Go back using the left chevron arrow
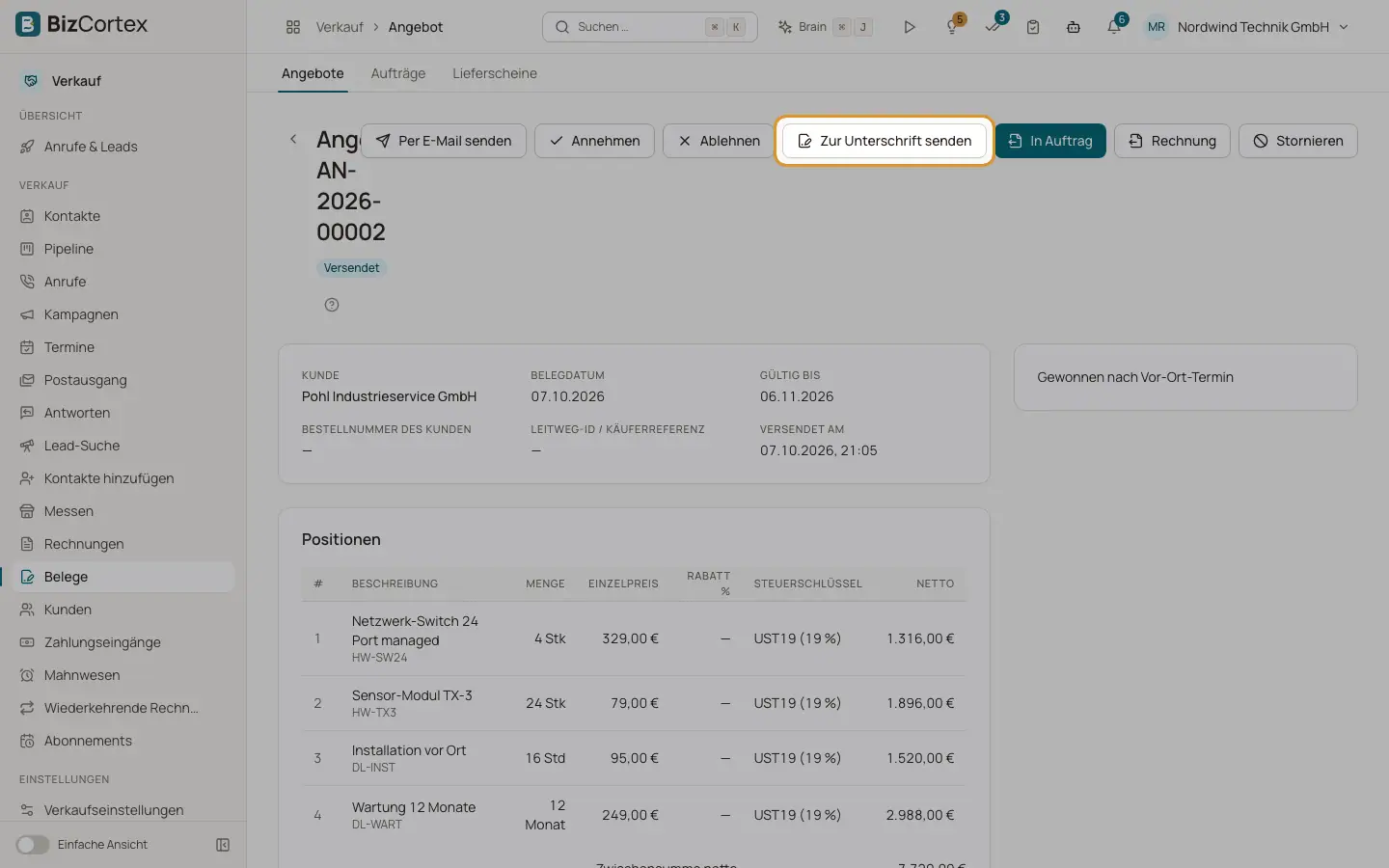 [293, 140]
